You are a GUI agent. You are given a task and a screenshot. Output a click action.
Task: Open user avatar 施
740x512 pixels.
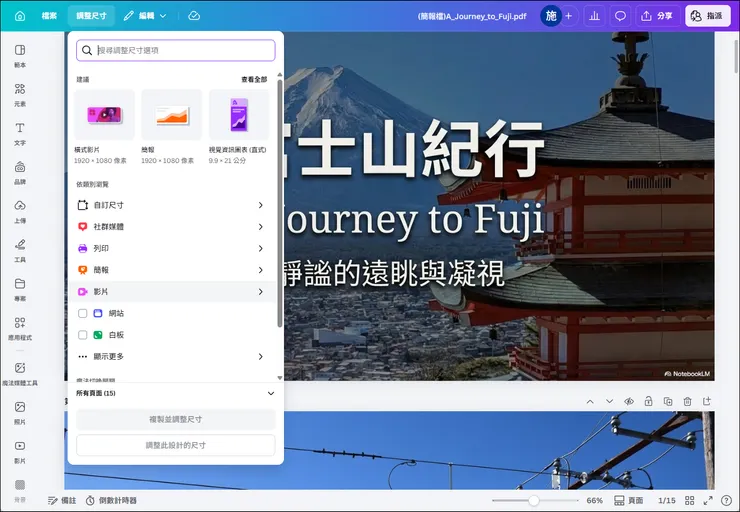coord(551,16)
